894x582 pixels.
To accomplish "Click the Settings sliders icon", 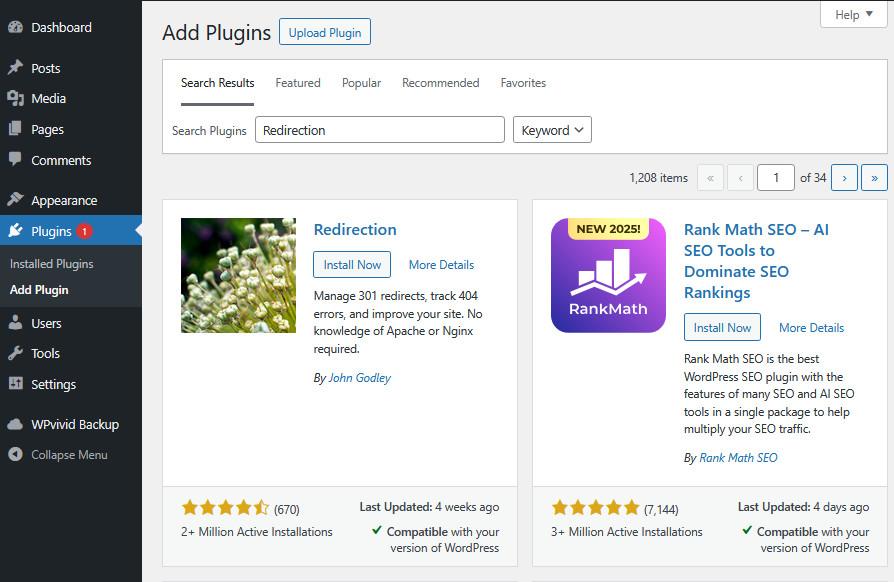I will point(15,384).
